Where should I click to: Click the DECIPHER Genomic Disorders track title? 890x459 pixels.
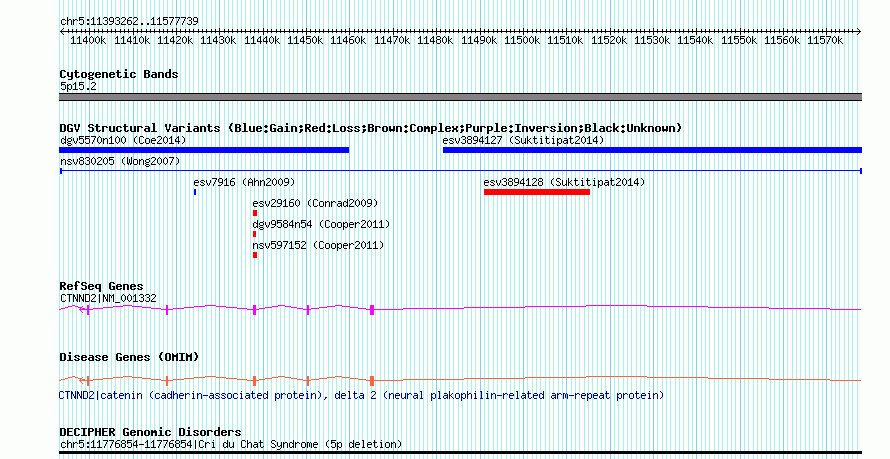(150, 432)
